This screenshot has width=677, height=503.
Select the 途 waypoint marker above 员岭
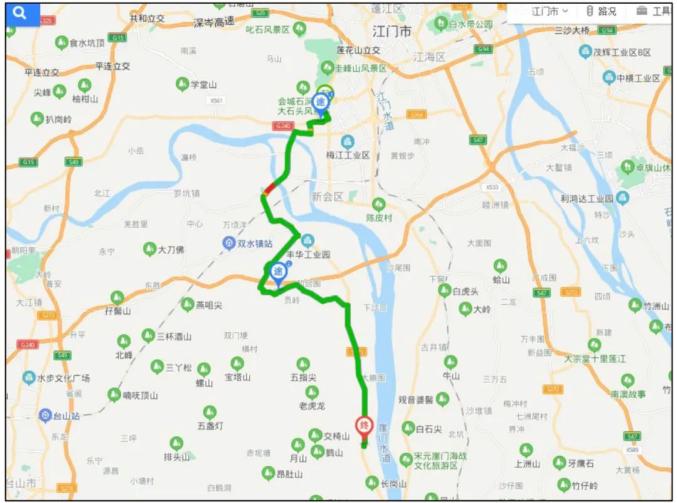278,274
